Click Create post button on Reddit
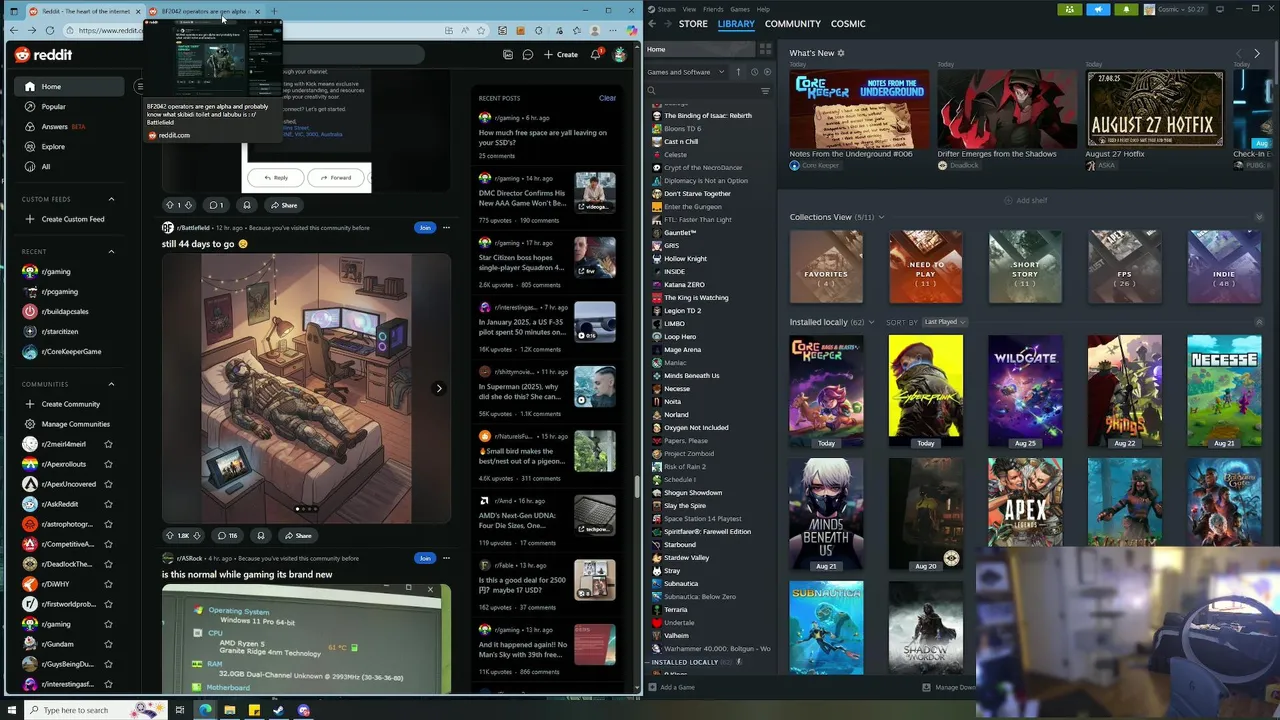Screen dimensions: 1280x720 pyautogui.click(x=561, y=55)
